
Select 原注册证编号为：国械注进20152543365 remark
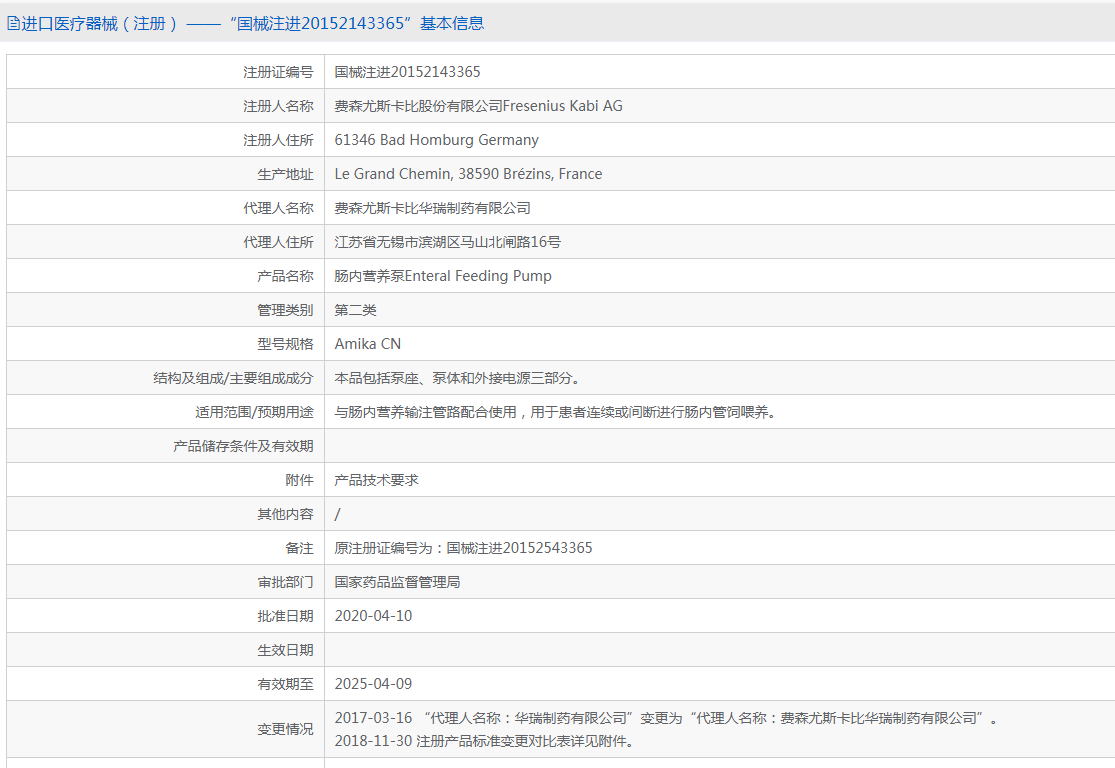click(463, 548)
